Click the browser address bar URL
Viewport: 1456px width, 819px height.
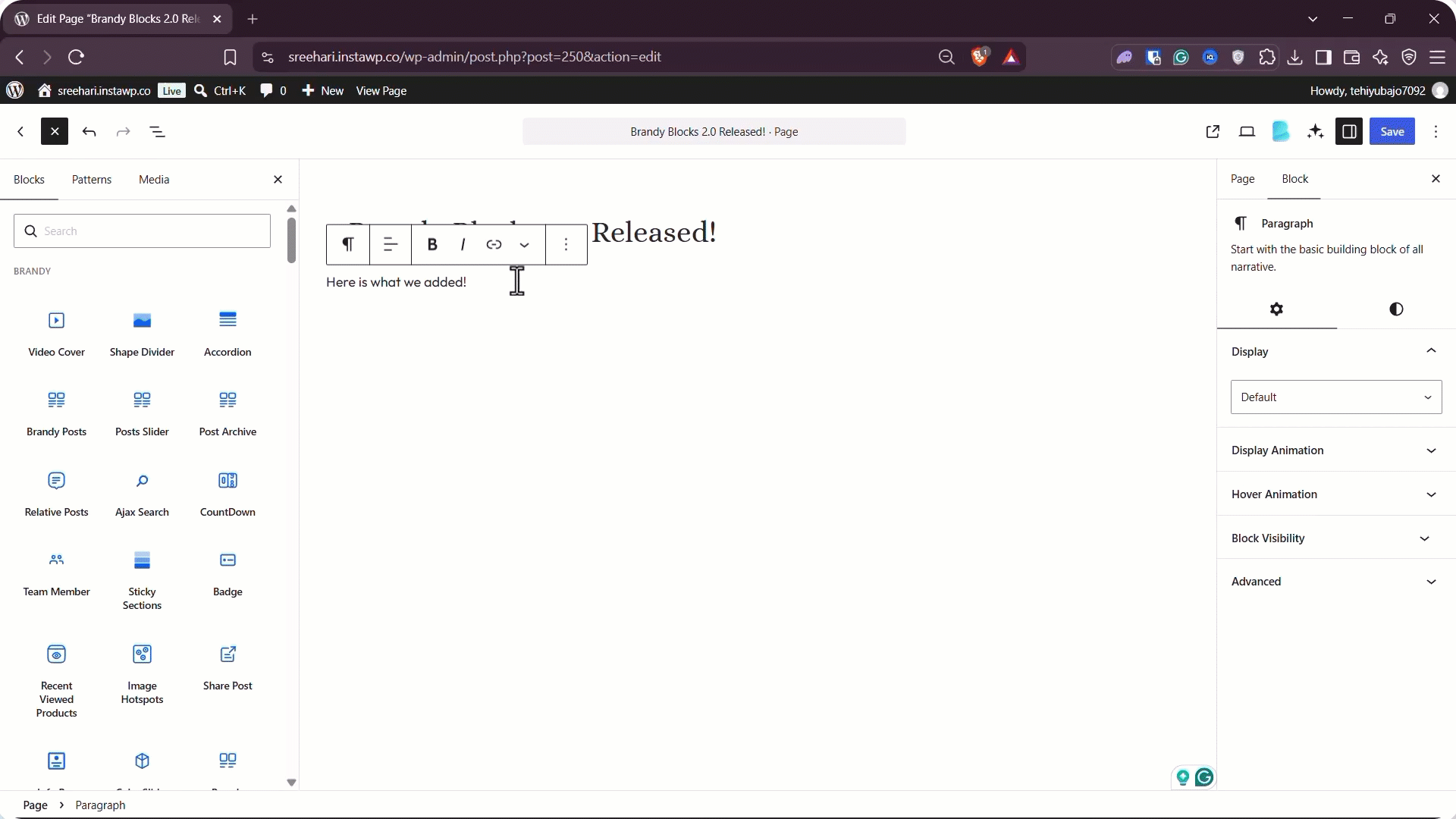pos(475,57)
